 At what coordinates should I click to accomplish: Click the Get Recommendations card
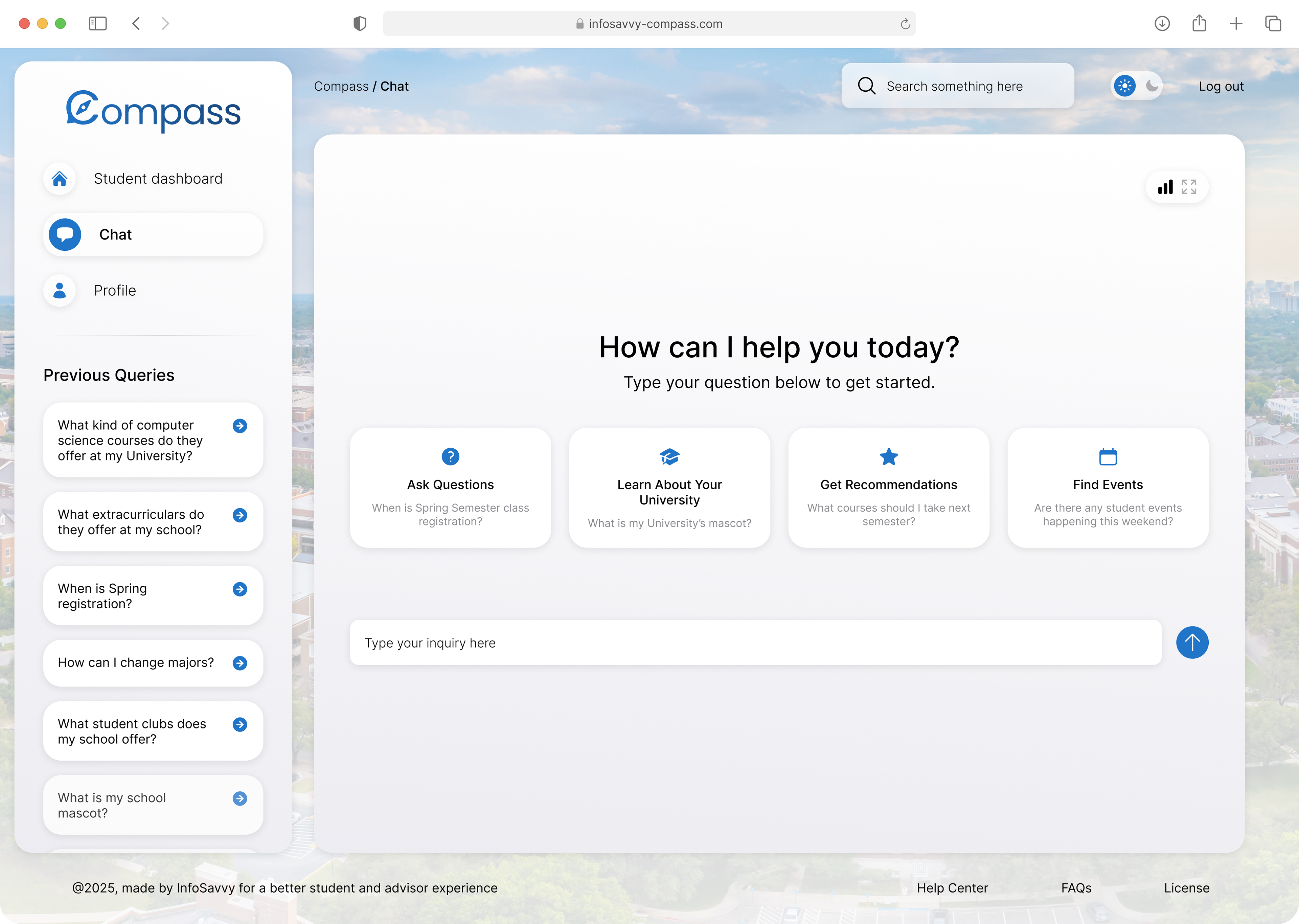click(888, 488)
